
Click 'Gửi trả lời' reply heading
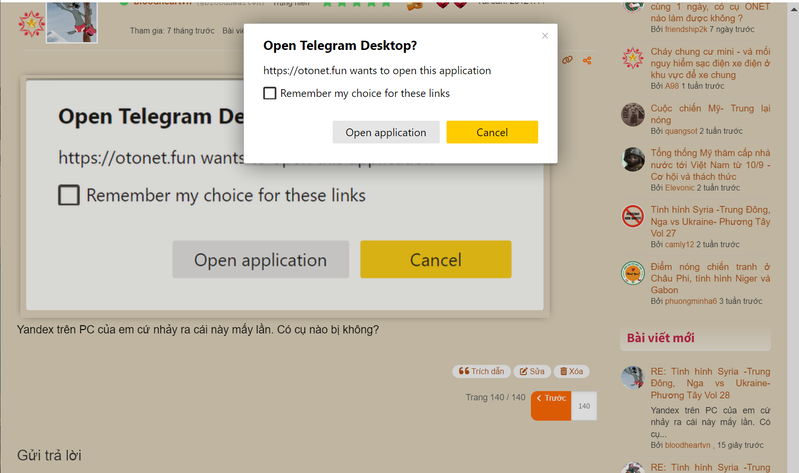(x=49, y=455)
